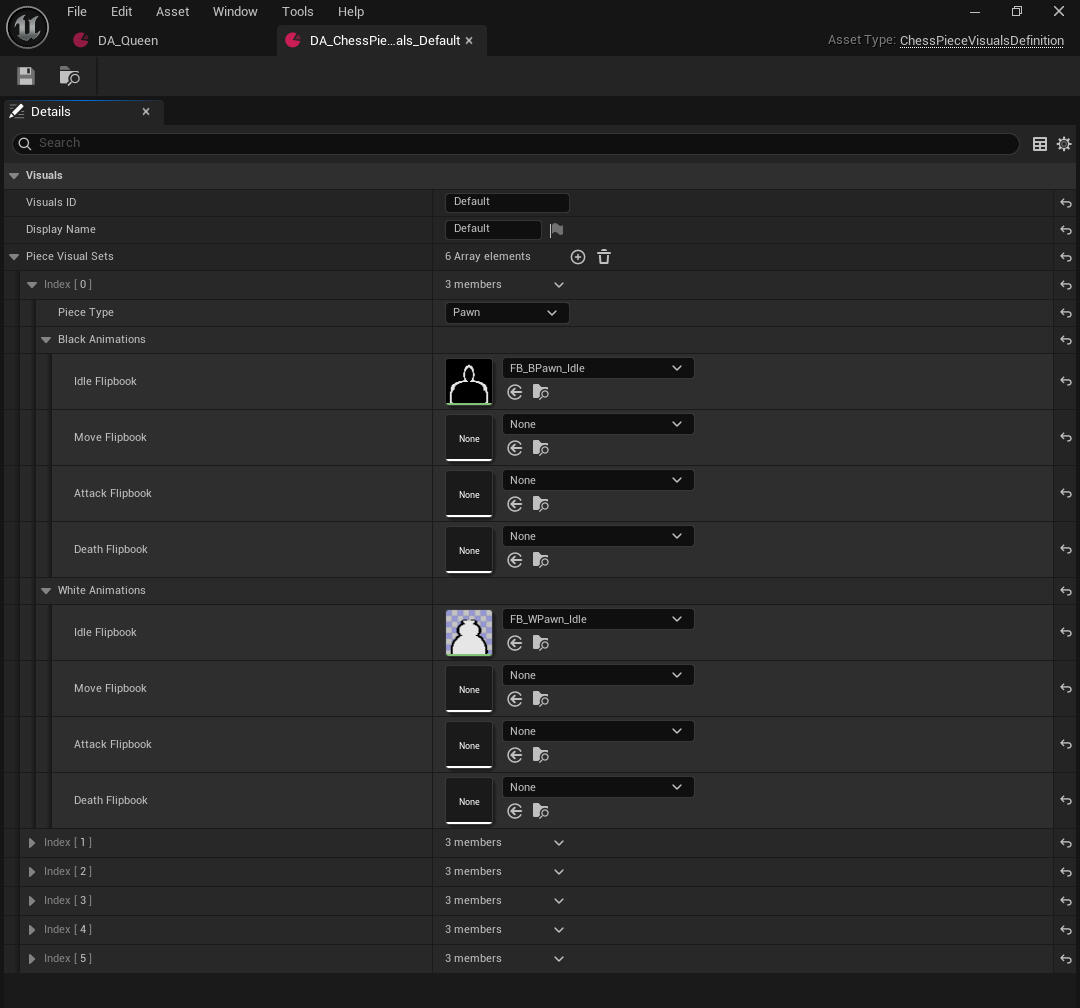Screen dimensions: 1080x1008
Task: Reset Visuals ID to default value
Action: click(1066, 203)
